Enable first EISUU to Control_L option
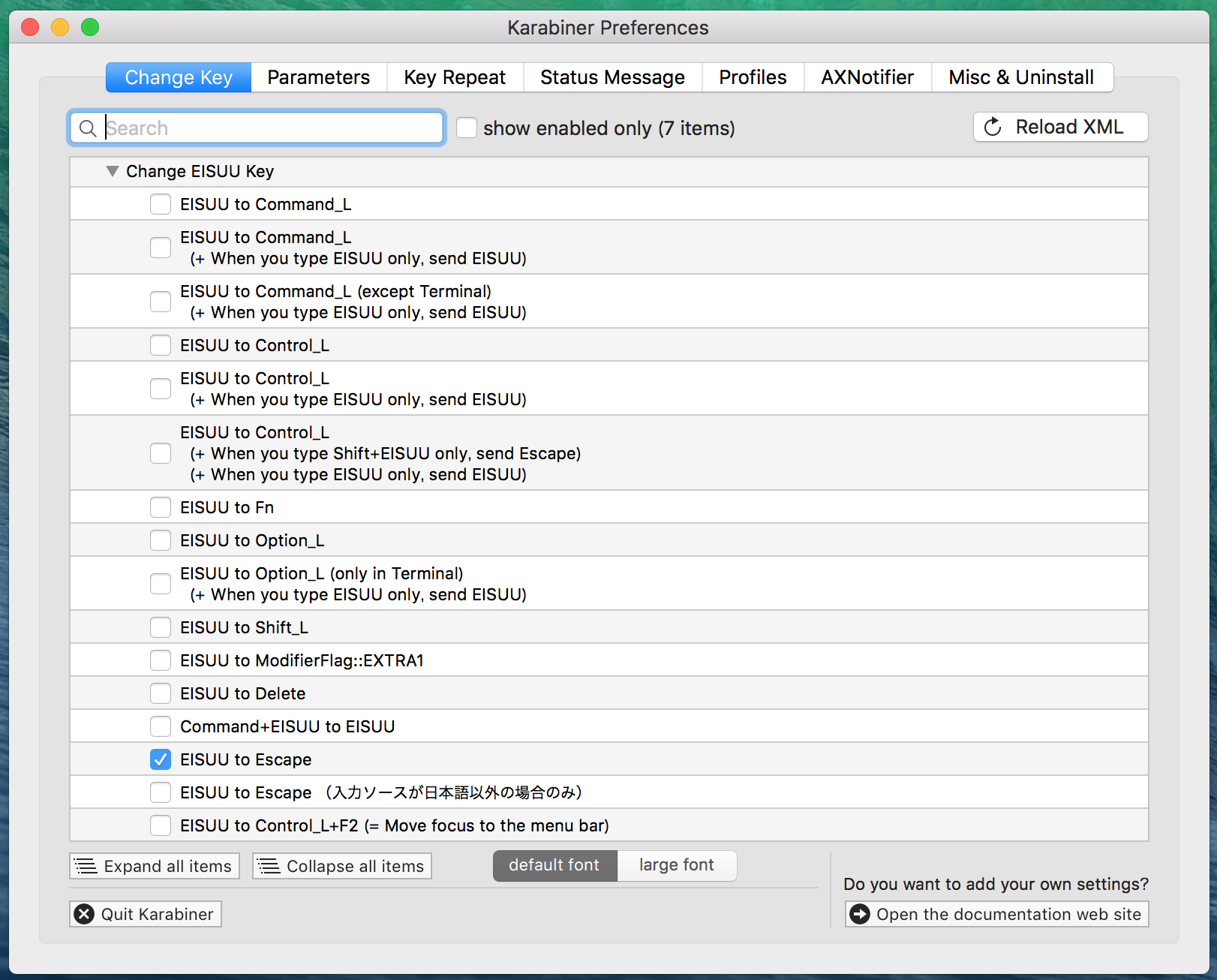This screenshot has height=980, width=1217. (x=161, y=345)
